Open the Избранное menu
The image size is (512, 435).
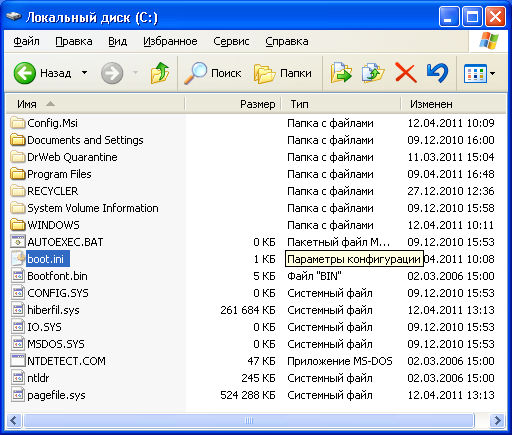pos(170,41)
